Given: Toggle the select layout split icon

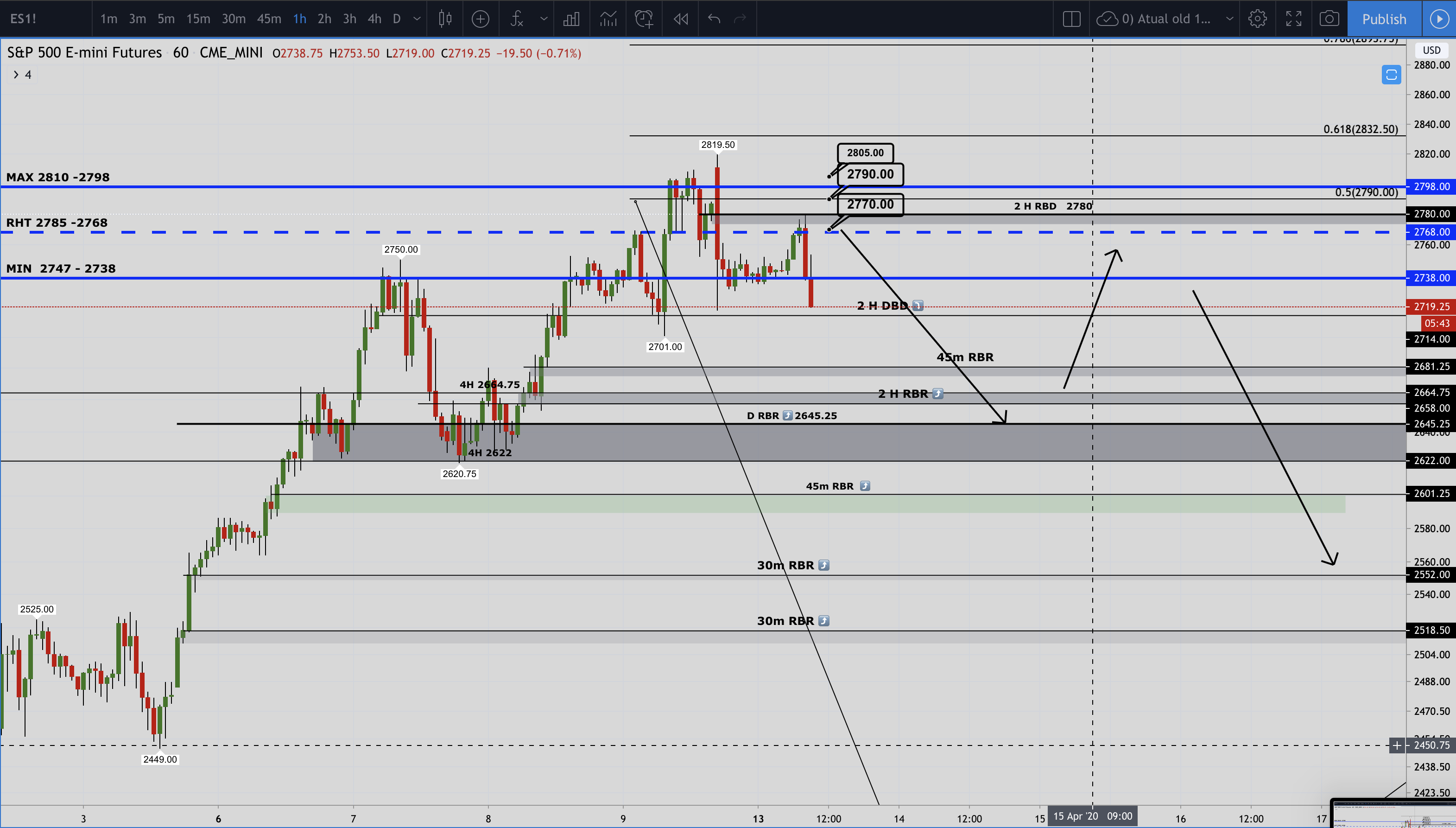Looking at the screenshot, I should coord(1071,19).
